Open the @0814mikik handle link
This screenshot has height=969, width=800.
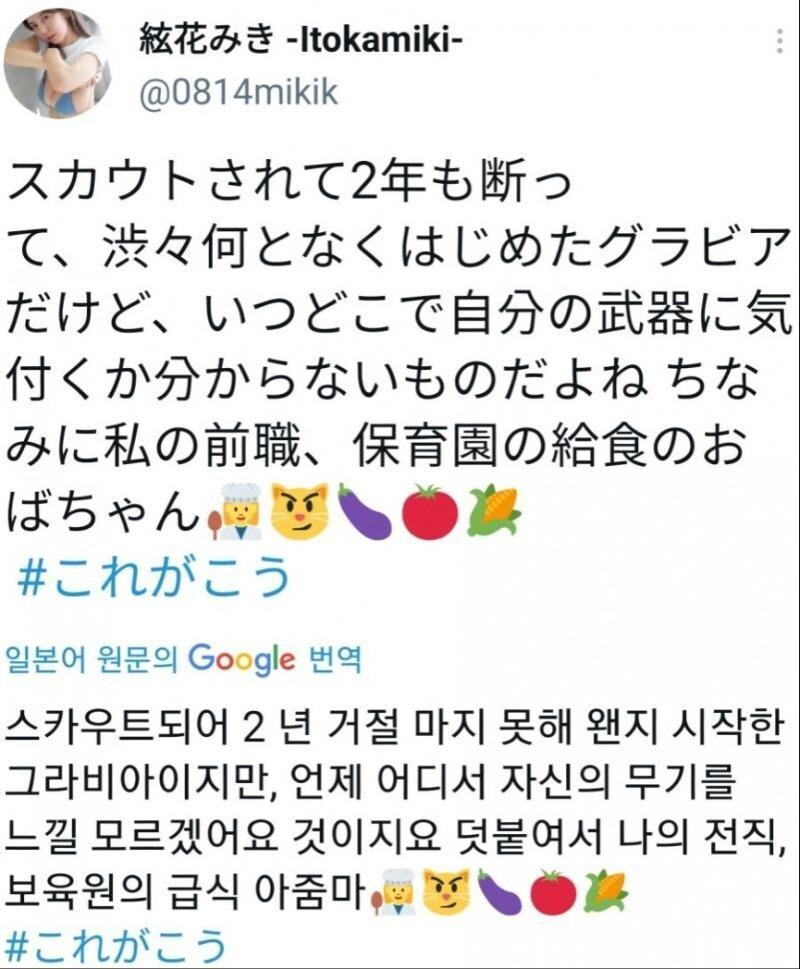click(x=239, y=93)
